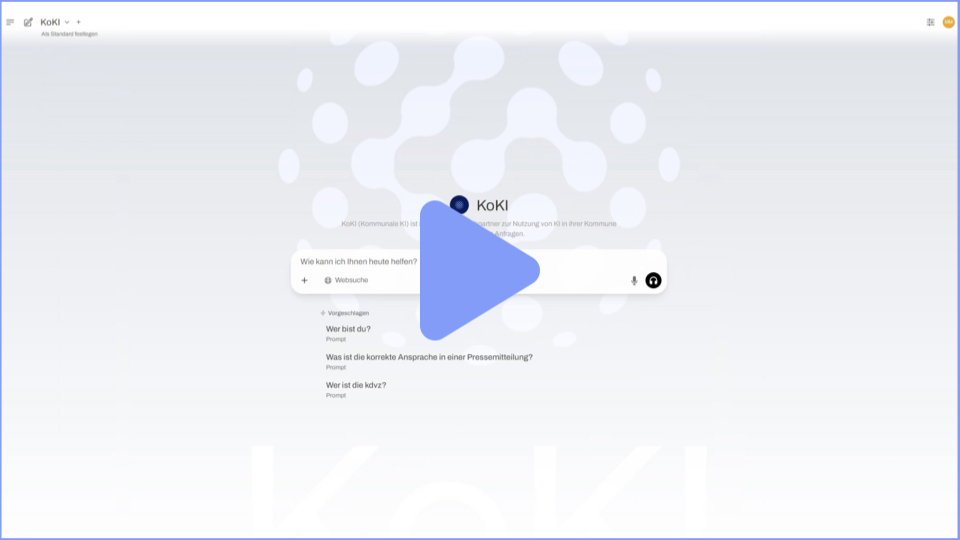This screenshot has height=540, width=960.
Task: Click 'Als Standard festlegen' link
Action: [x=69, y=34]
